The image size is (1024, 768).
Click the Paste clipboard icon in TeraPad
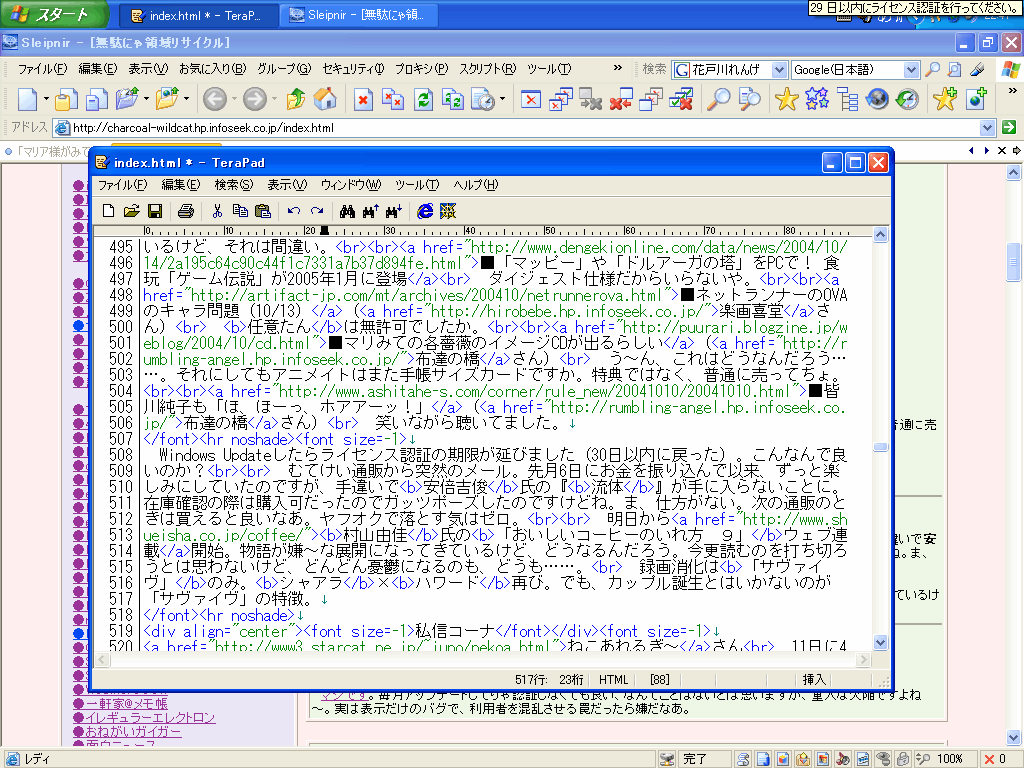pyautogui.click(x=263, y=211)
